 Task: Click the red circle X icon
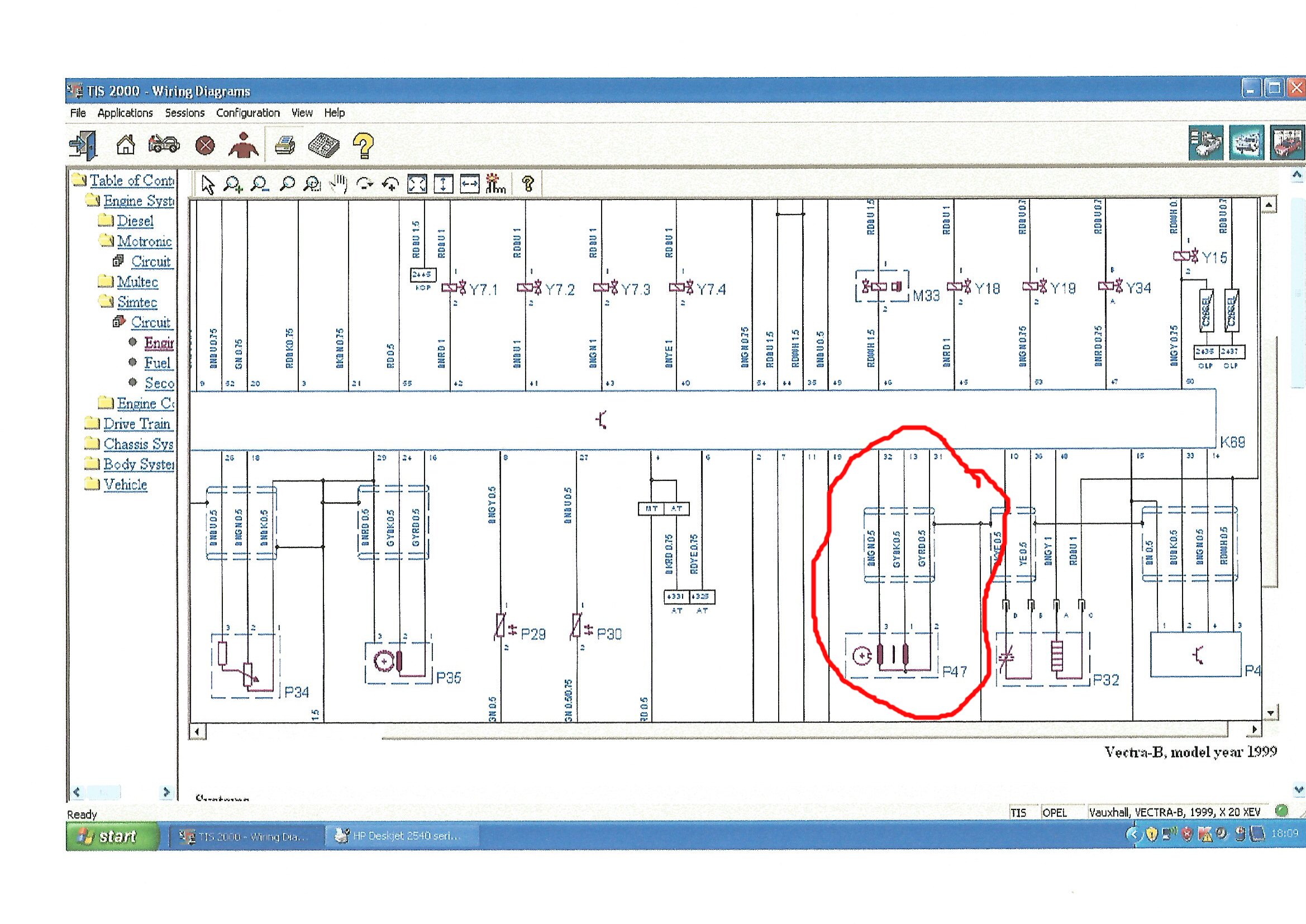205,146
